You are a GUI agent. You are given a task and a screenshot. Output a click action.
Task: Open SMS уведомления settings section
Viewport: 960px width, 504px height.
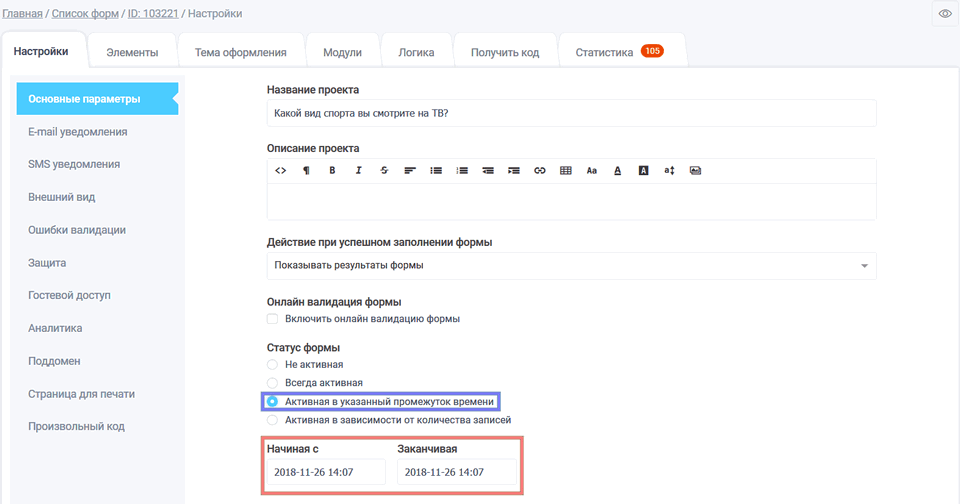[74, 164]
